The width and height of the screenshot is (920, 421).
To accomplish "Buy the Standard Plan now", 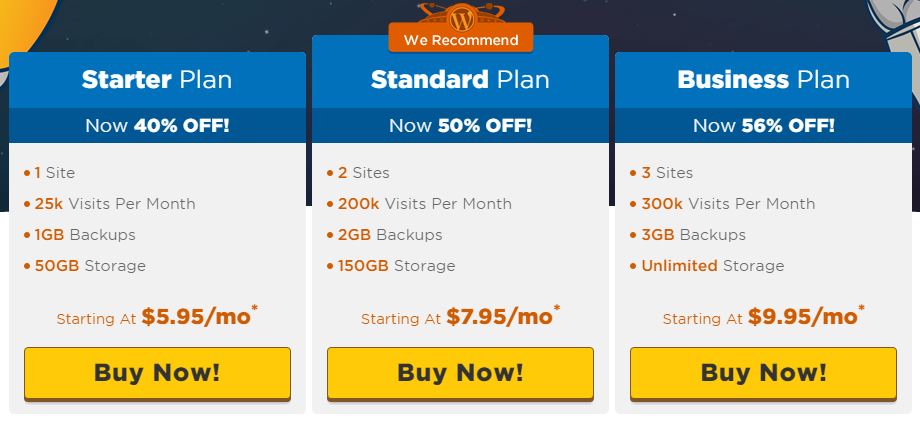I will point(461,374).
